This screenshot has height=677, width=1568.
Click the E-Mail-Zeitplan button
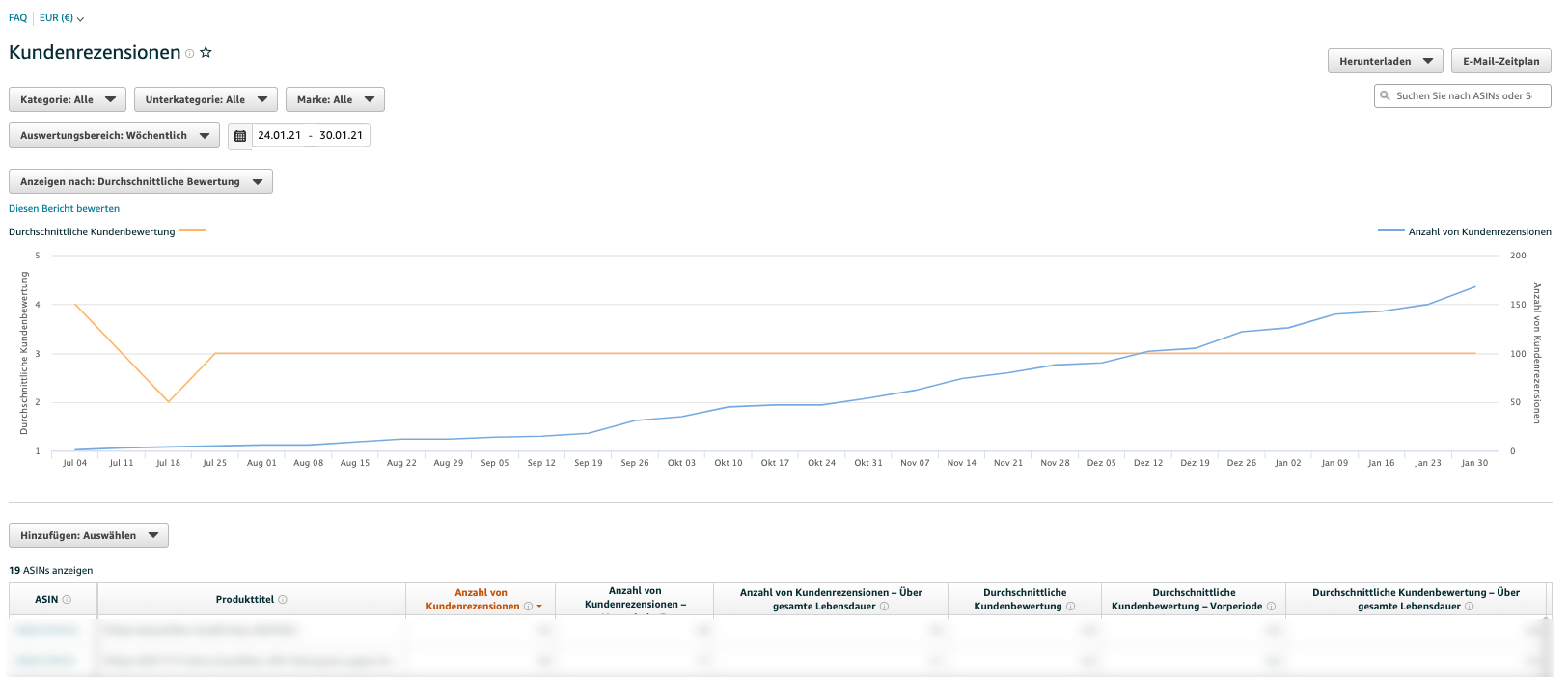coord(1500,61)
